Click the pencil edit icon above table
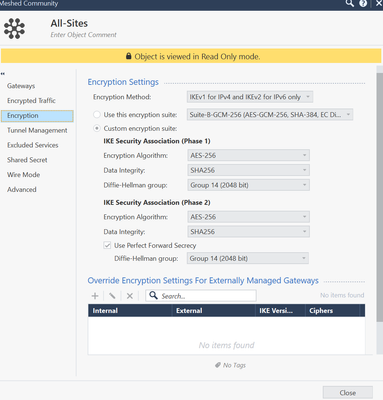Screen dimensions: 383x400 pyautogui.click(x=112, y=296)
